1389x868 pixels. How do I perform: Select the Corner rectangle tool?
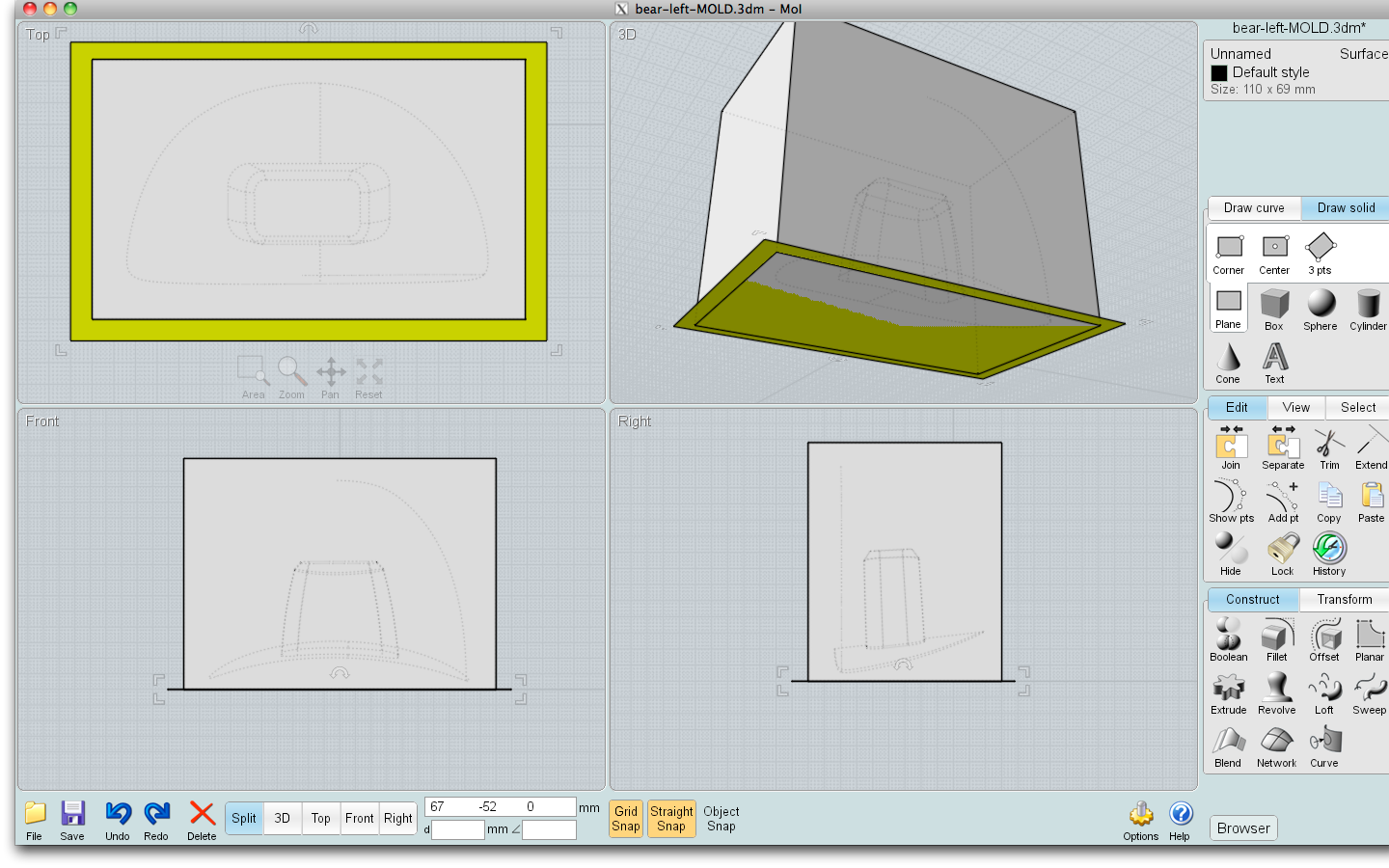(1229, 255)
